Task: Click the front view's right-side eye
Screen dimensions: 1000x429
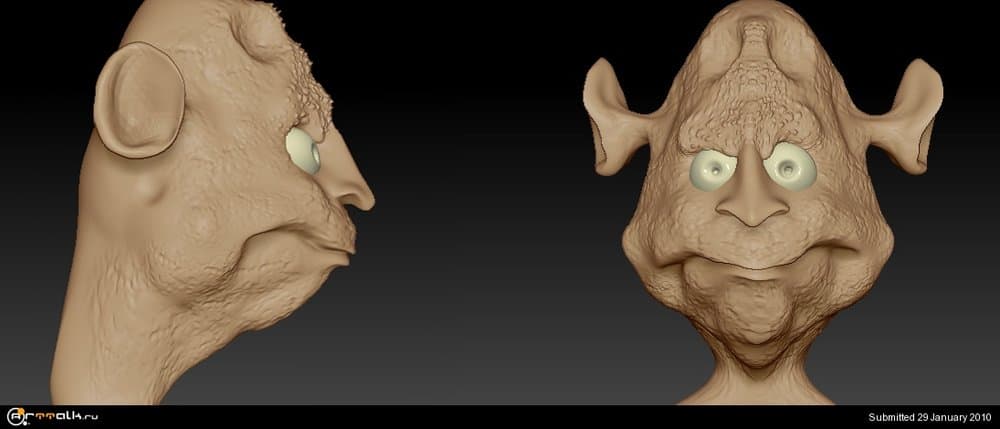Action: 793,165
